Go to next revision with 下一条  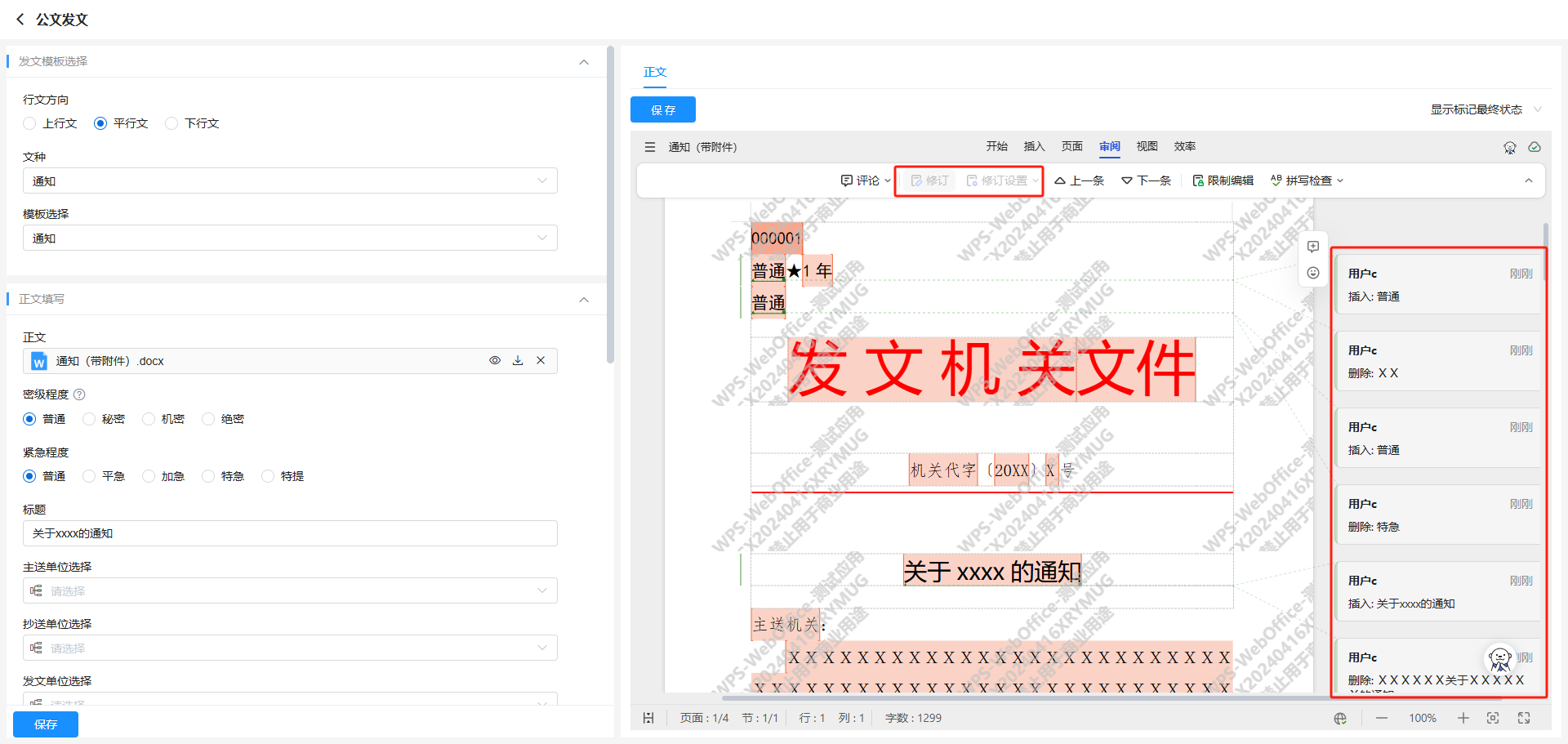pos(1146,180)
